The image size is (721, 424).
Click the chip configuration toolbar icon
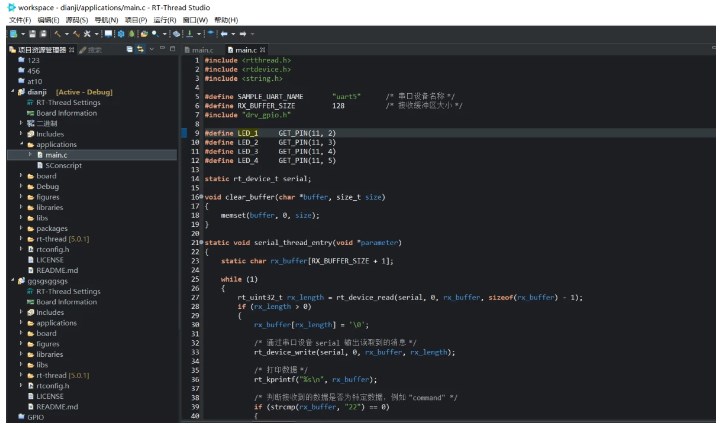point(176,34)
